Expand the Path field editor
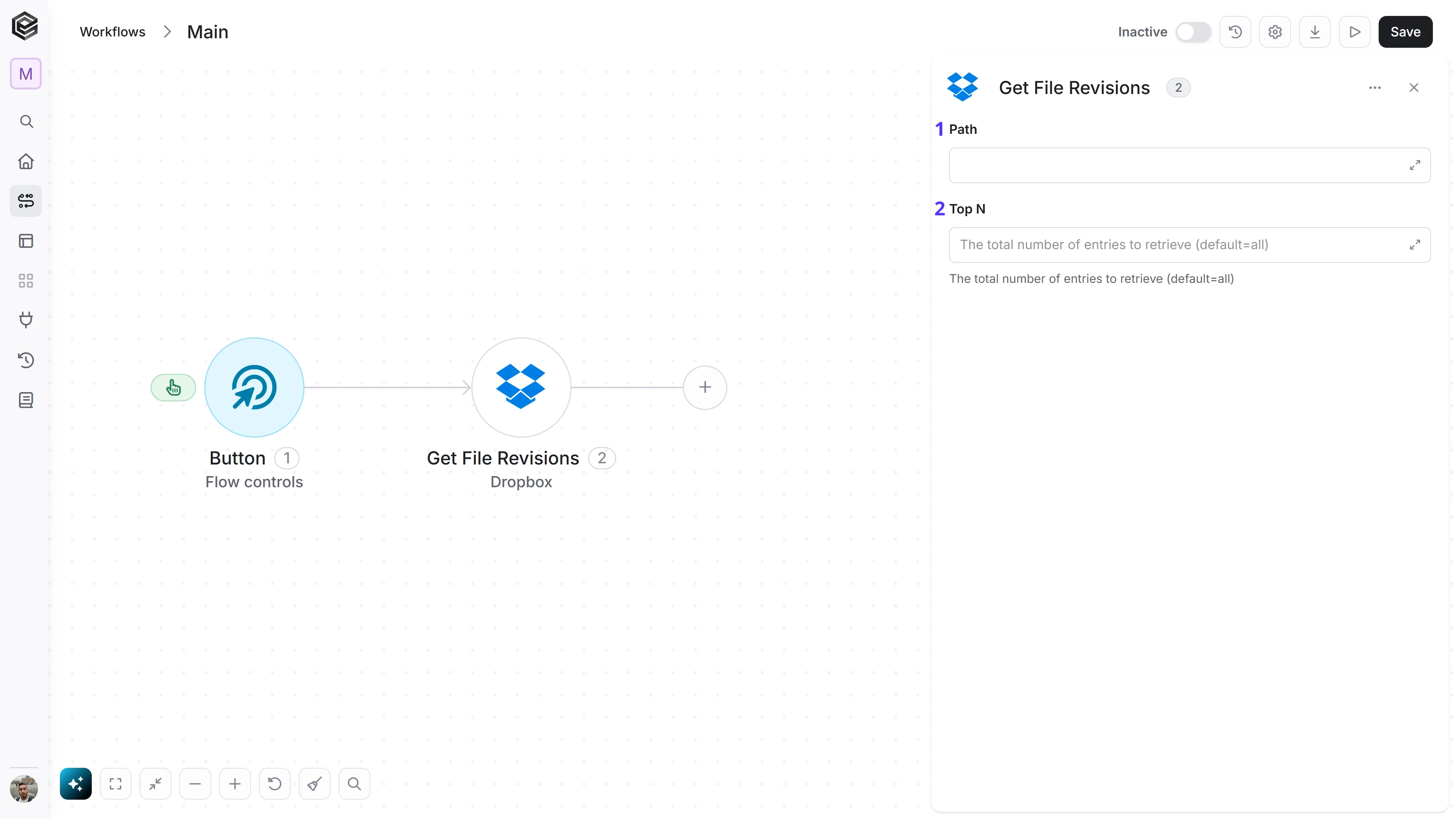The width and height of the screenshot is (1456, 819). (1415, 165)
